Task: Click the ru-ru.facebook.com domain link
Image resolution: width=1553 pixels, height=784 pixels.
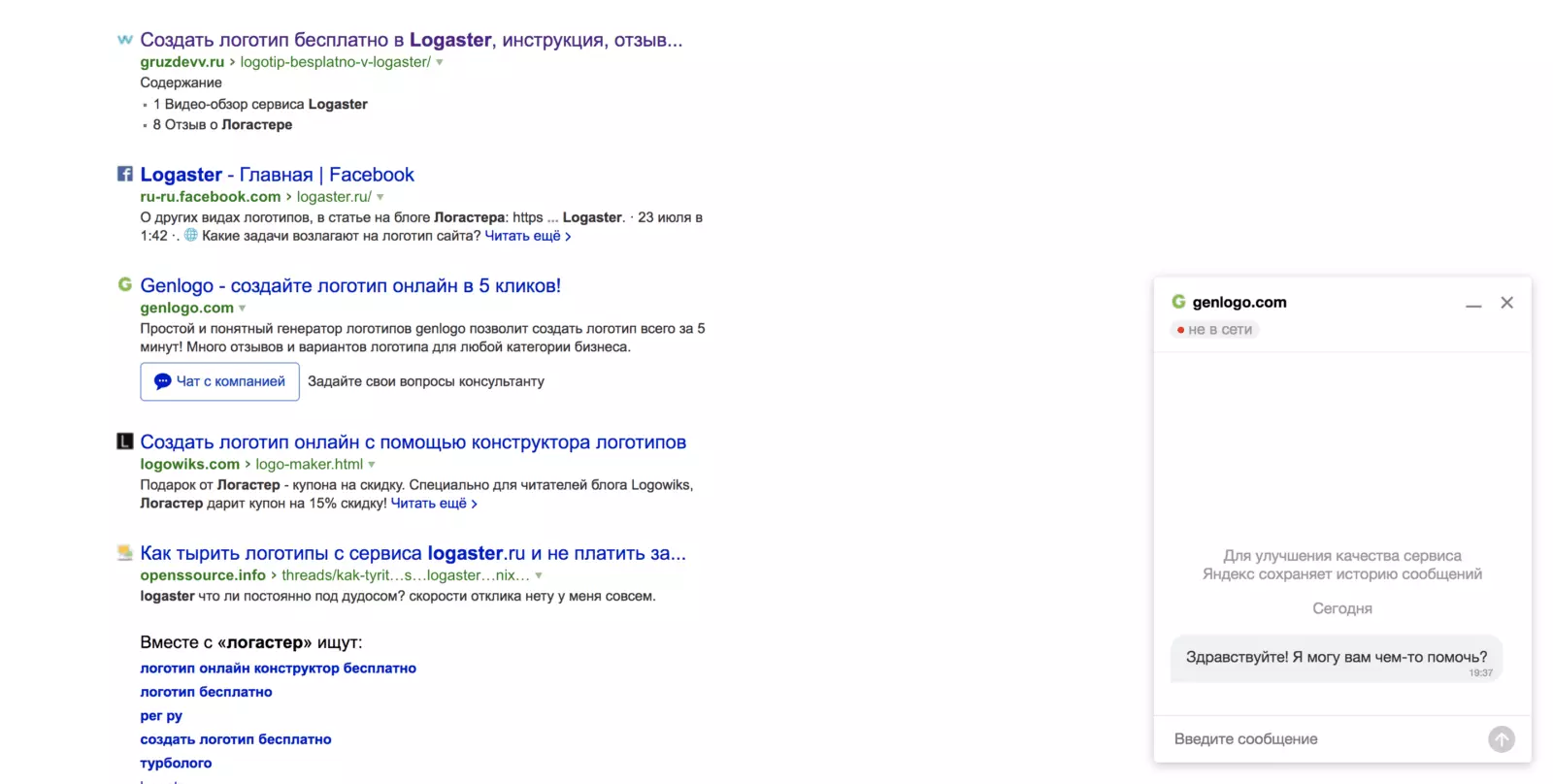Action: (210, 197)
